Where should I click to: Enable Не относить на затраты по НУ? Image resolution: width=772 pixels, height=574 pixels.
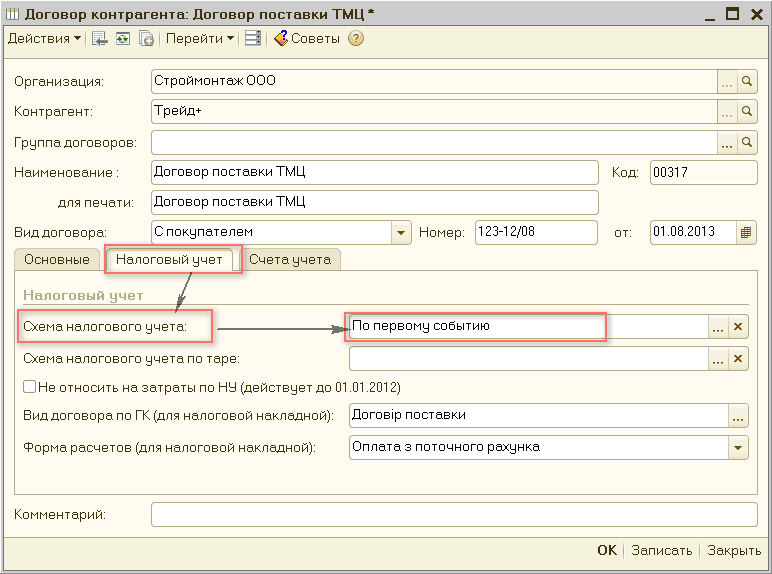pyautogui.click(x=29, y=387)
